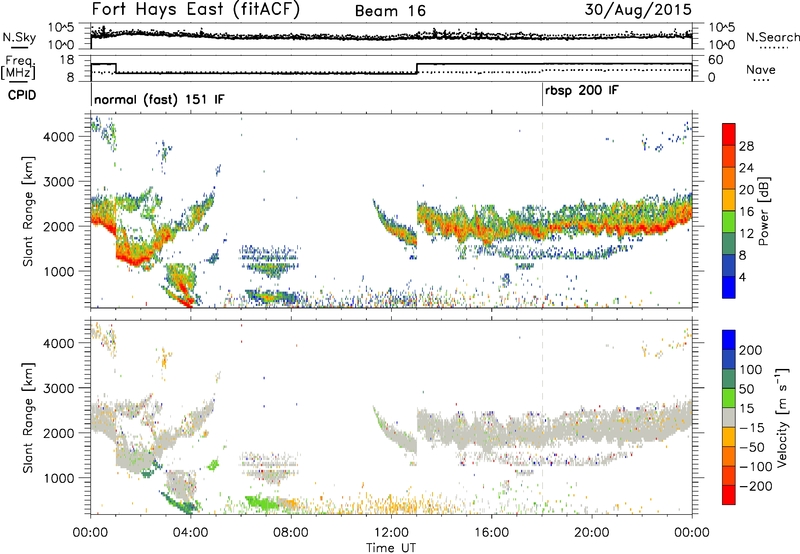Click the 'Time UT' axis title
The image size is (800, 554).
(391, 547)
